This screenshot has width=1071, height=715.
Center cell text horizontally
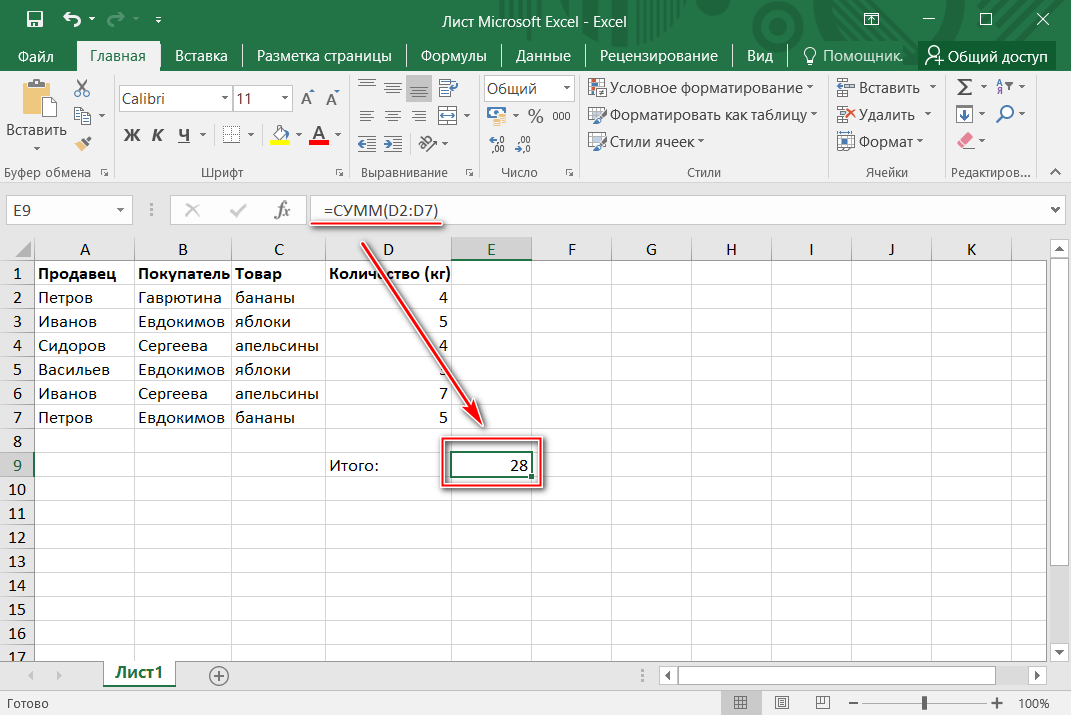tap(393, 115)
